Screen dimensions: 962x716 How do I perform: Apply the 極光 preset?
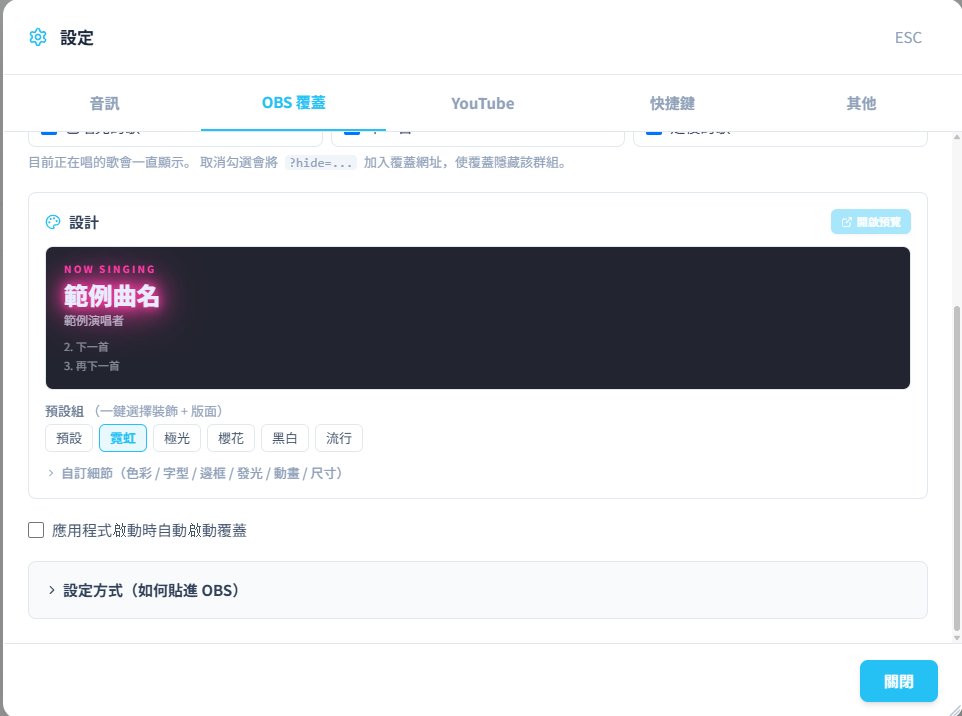pyautogui.click(x=177, y=438)
